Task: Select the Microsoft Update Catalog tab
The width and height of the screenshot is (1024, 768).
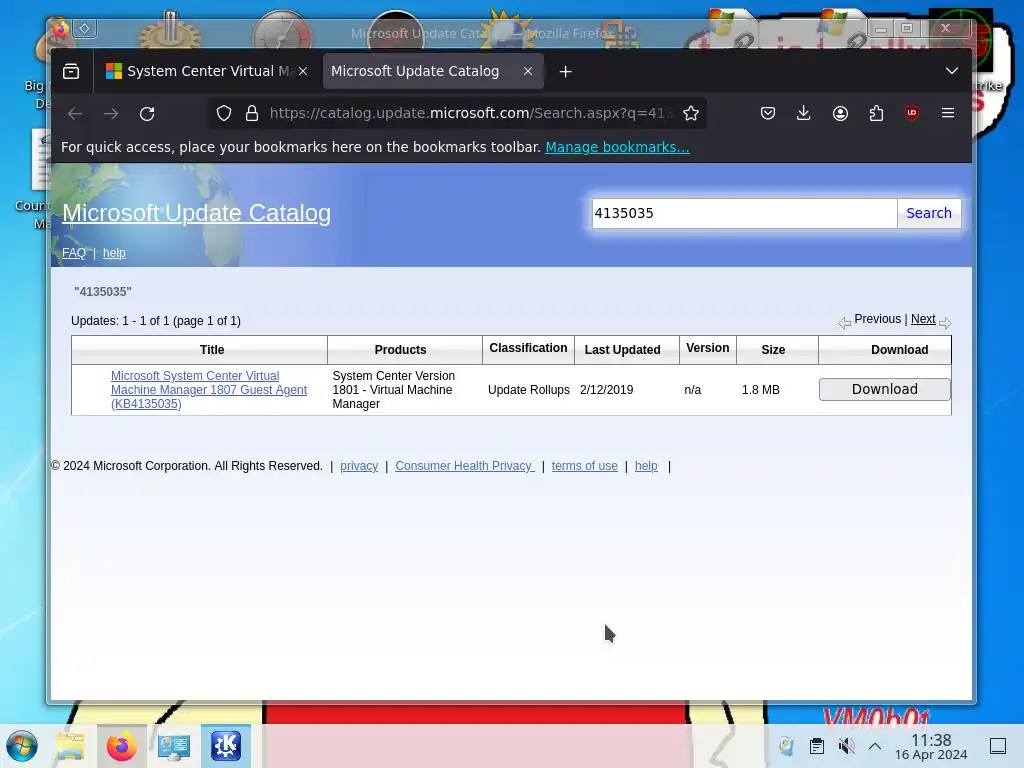Action: click(x=433, y=71)
